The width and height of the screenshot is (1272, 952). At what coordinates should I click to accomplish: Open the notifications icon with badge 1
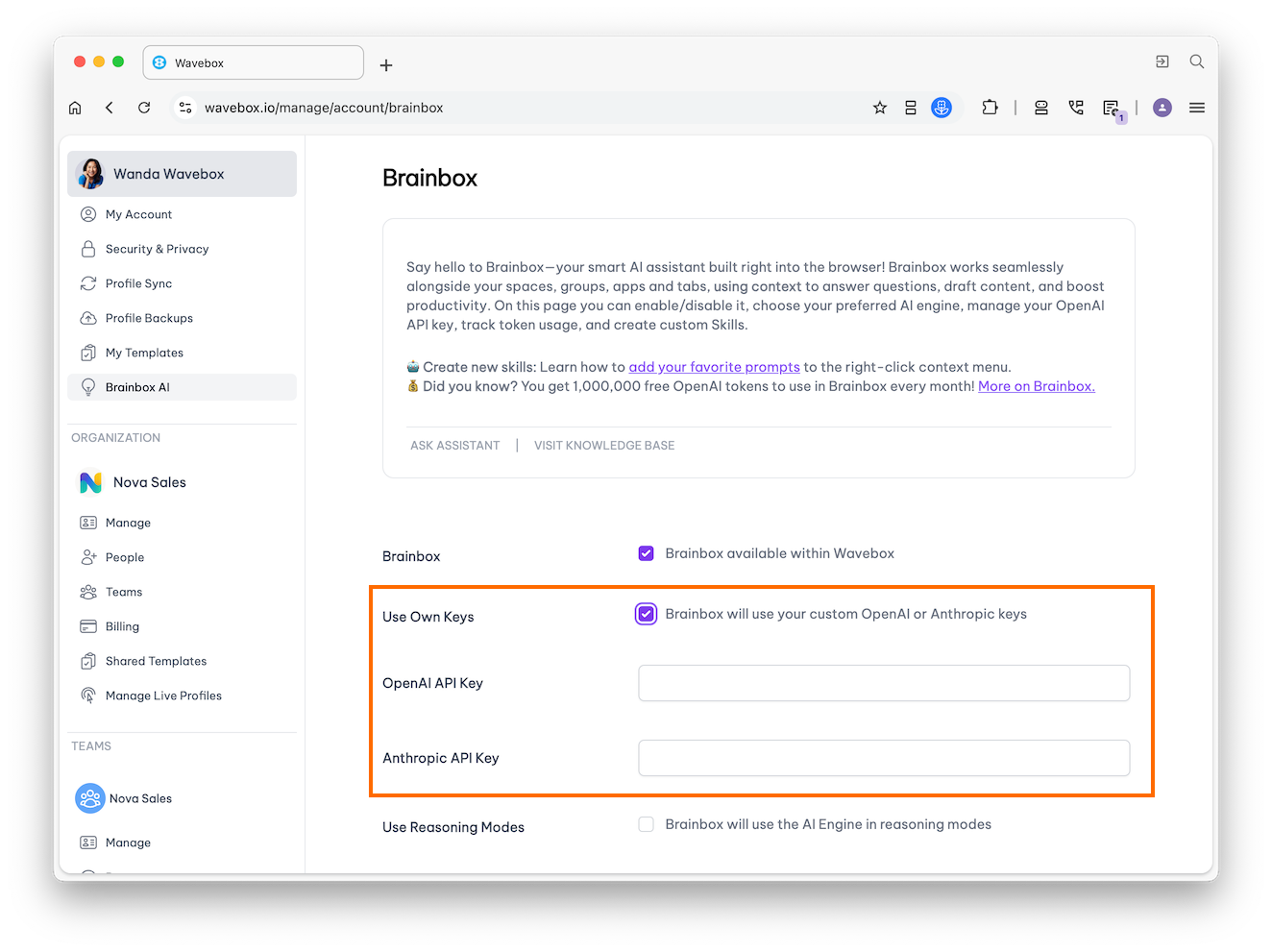(1113, 110)
